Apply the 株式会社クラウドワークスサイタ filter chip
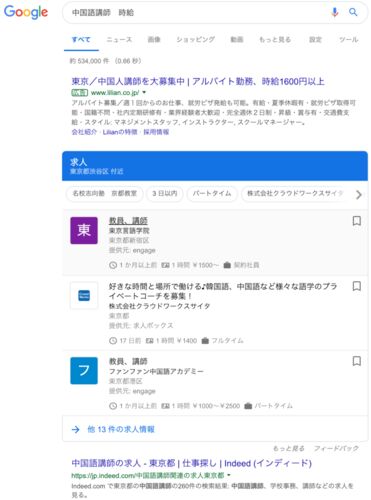 click(x=295, y=193)
